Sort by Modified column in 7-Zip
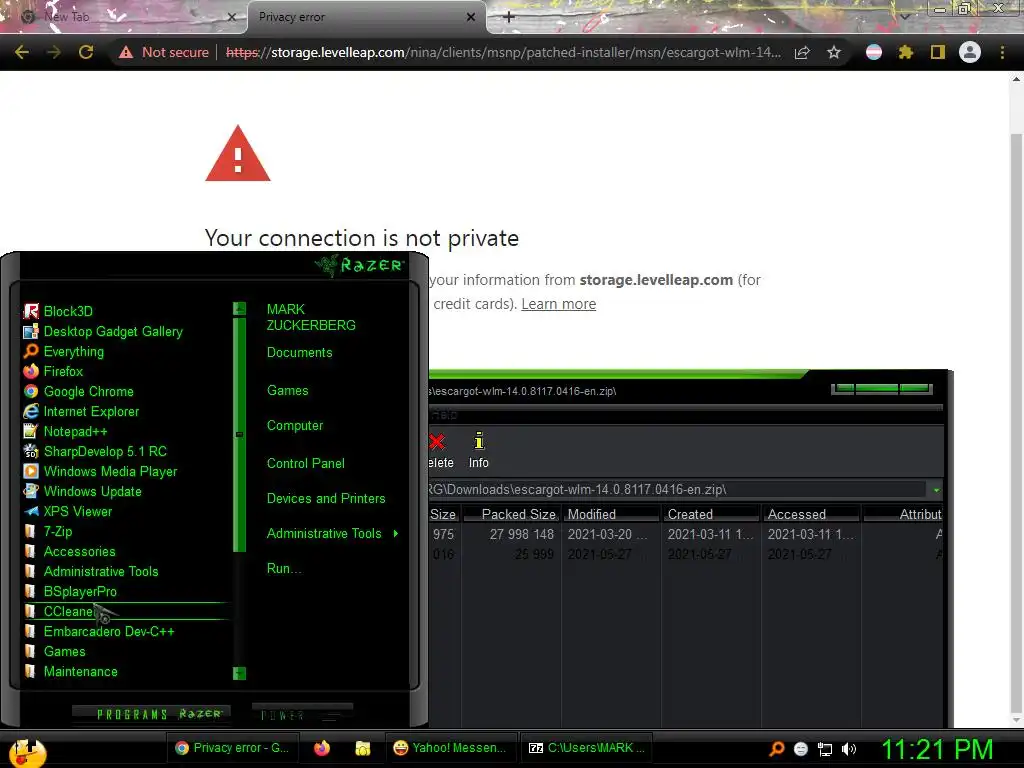 [x=611, y=515]
